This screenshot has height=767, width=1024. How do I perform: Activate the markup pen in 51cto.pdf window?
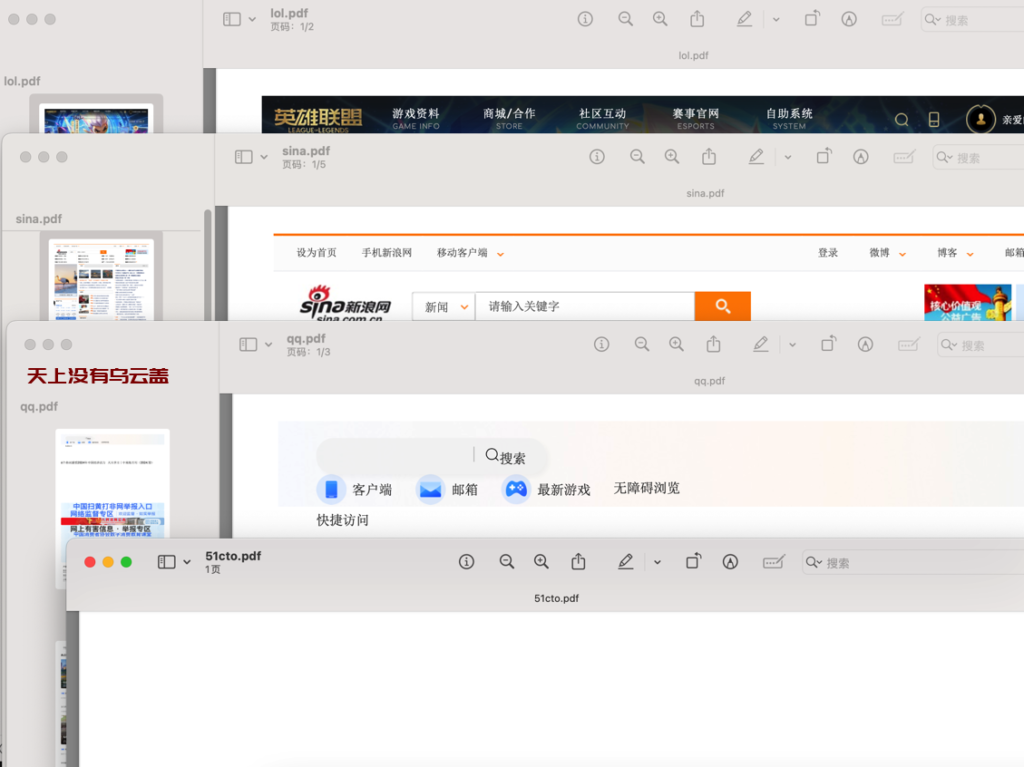tap(626, 562)
